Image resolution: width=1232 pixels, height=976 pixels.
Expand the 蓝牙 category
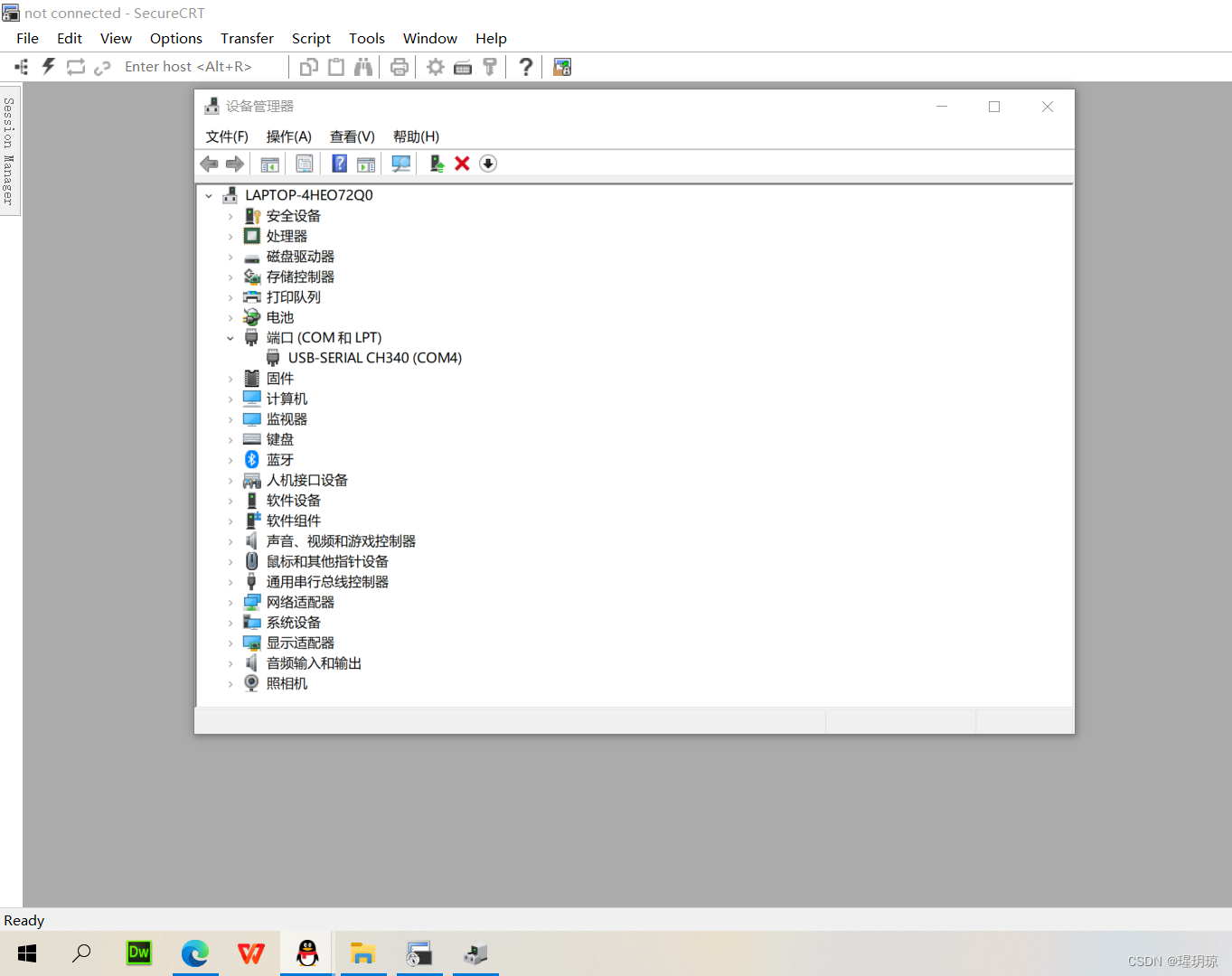tap(230, 460)
